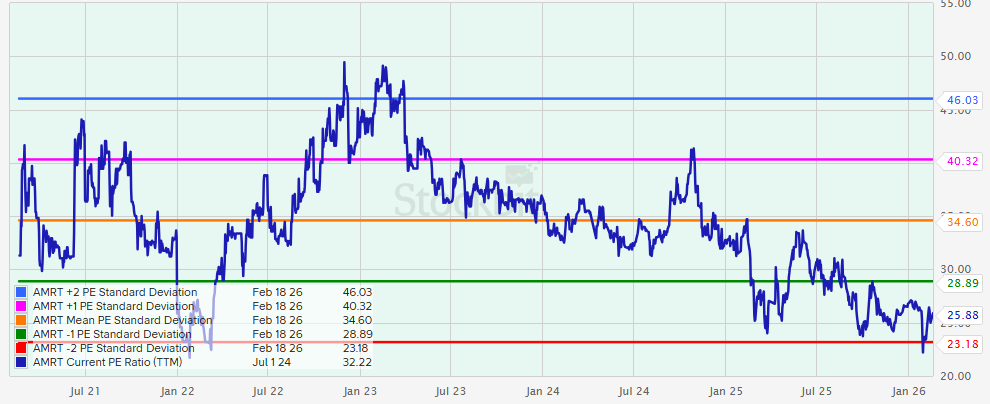Click the Jan 26 date on the x-axis

click(x=907, y=390)
